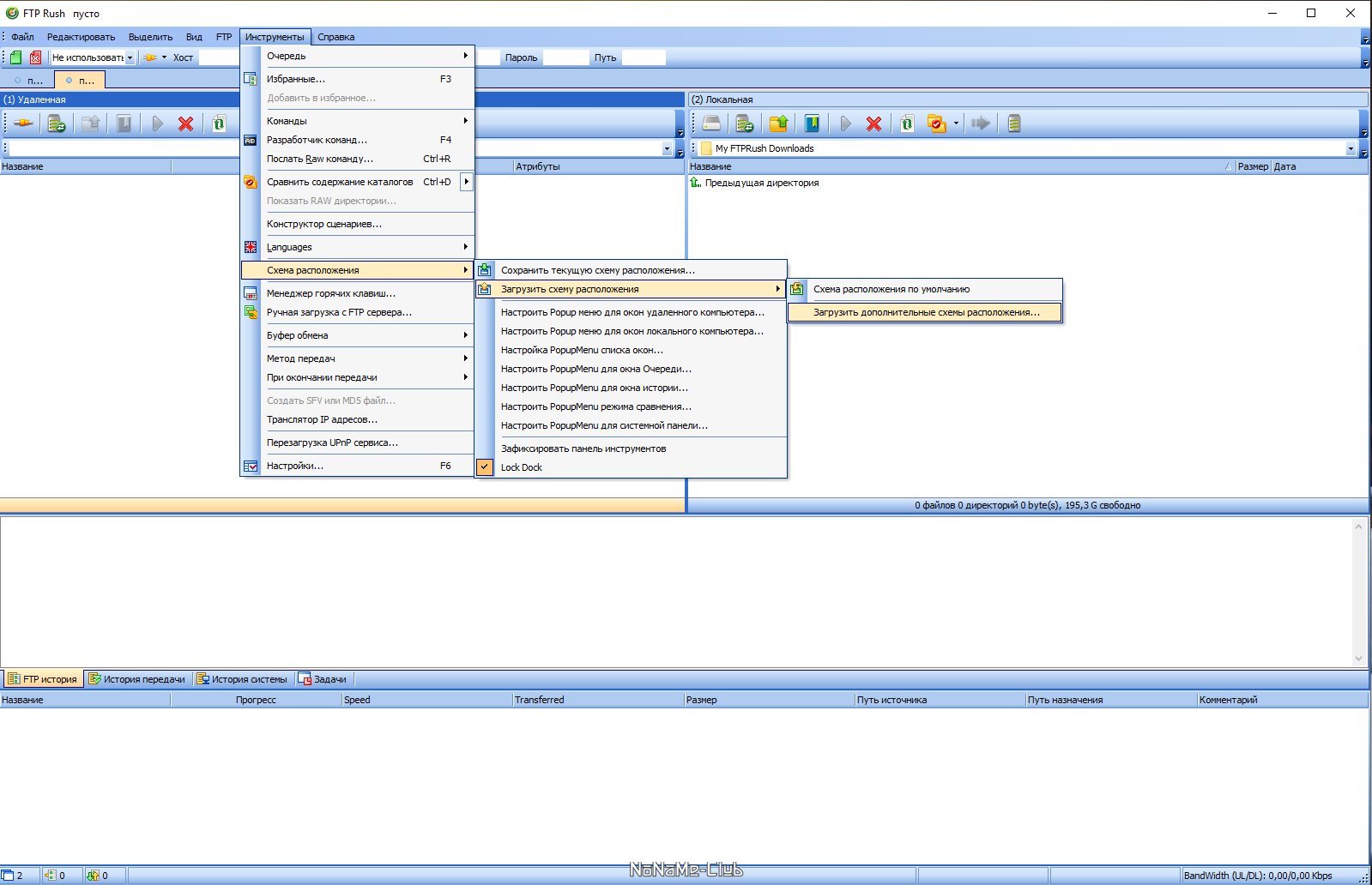Image resolution: width=1372 pixels, height=885 pixels.
Task: Sort local files by the Дата column header
Action: pos(1320,166)
